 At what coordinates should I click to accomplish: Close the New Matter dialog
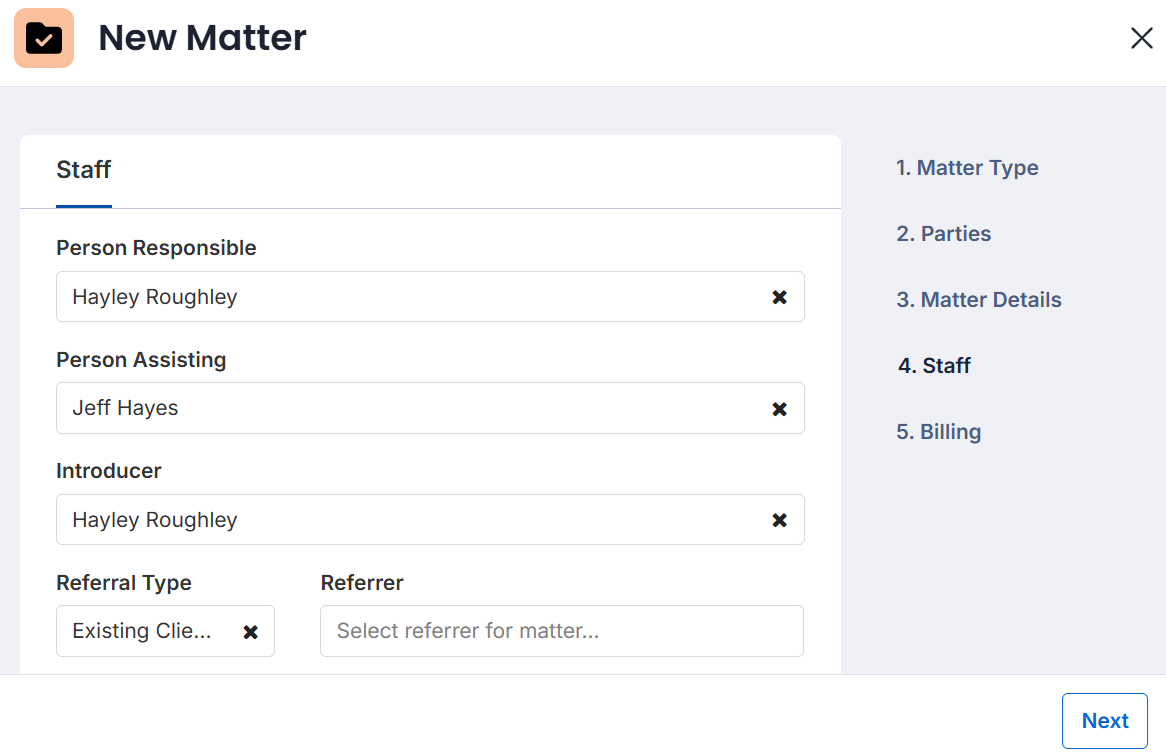coord(1141,38)
